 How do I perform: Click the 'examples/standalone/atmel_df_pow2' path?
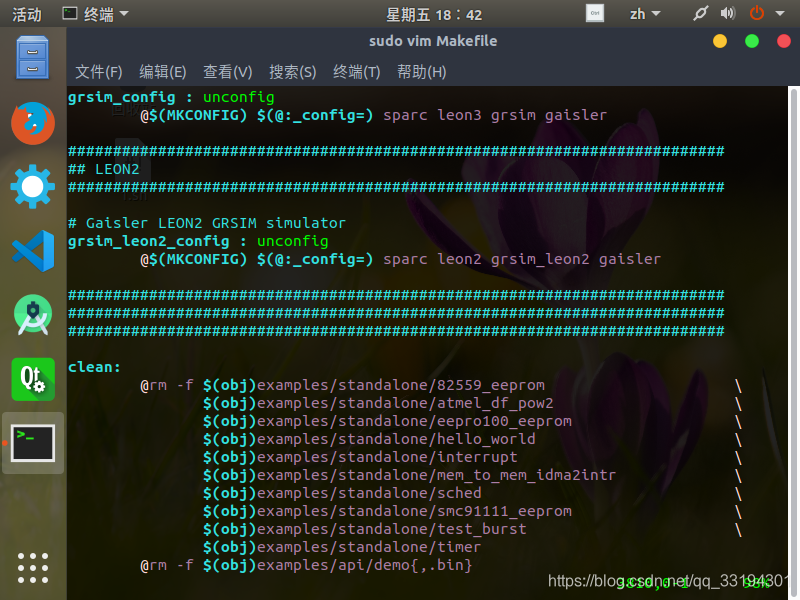(405, 403)
